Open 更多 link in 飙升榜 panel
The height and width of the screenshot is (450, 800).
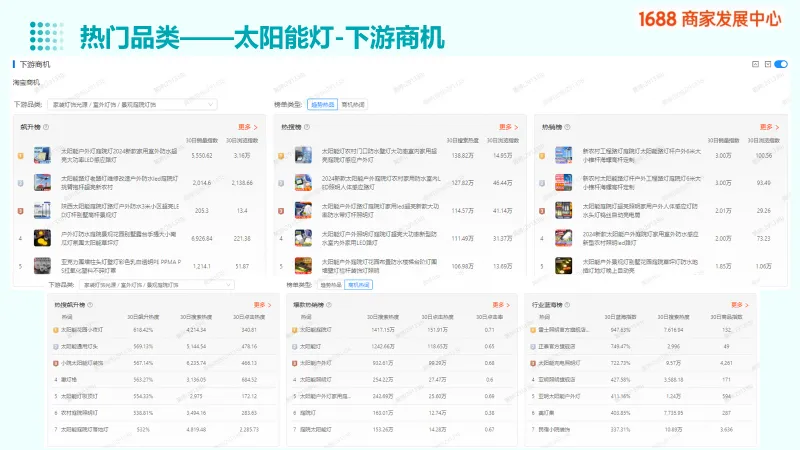pos(247,128)
